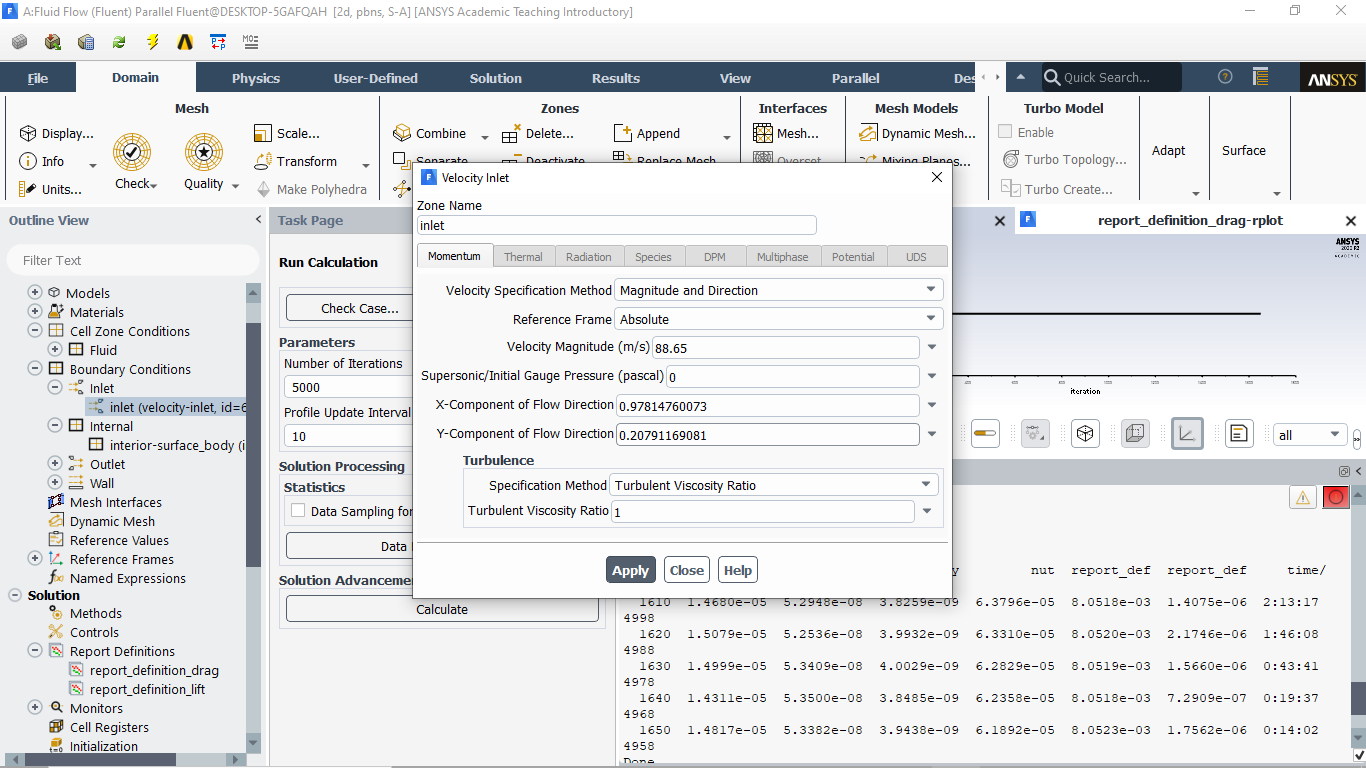Open mesh Display settings
The image size is (1366, 768).
point(57,134)
